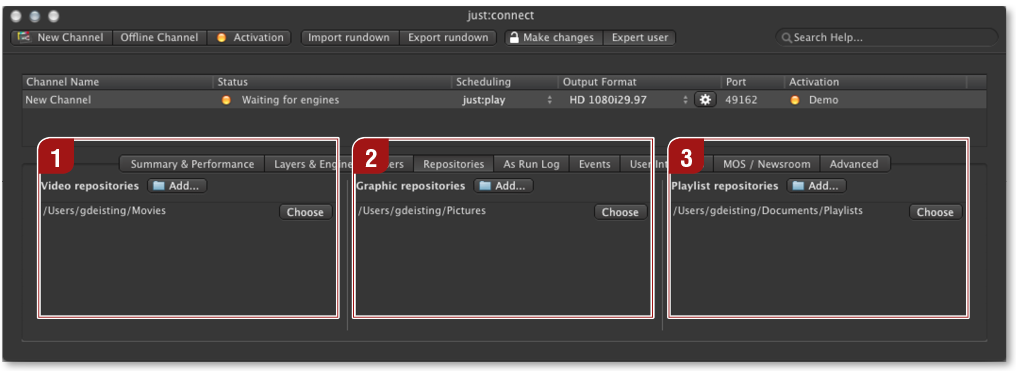Switch to the As Run Log tab
Image resolution: width=1016 pixels, height=371 pixels.
click(531, 164)
